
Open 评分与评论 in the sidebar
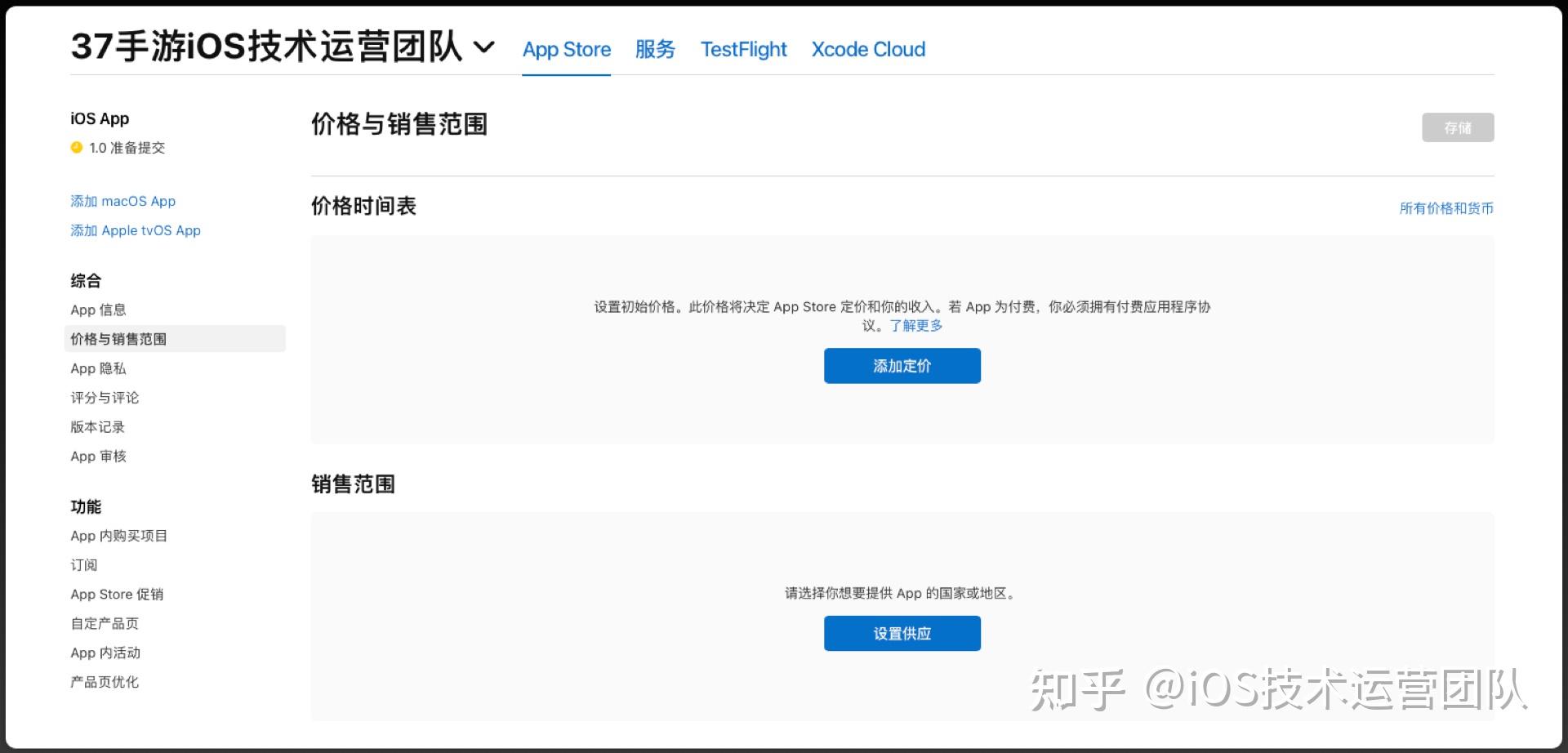coord(105,398)
